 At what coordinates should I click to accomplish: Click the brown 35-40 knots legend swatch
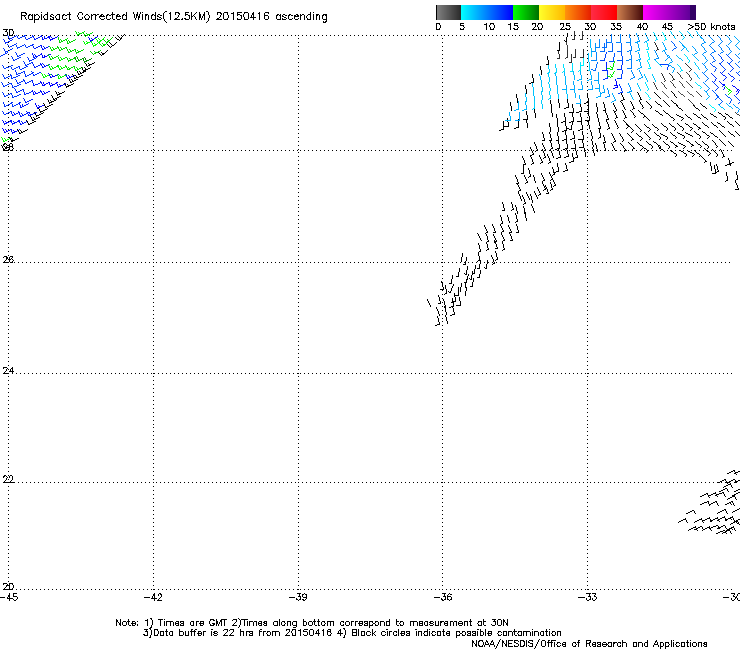[630, 12]
